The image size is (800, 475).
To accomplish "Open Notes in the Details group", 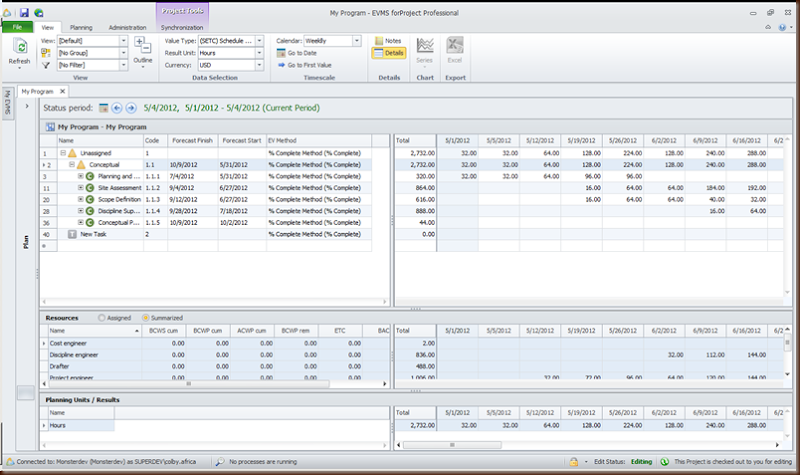I will click(x=386, y=41).
